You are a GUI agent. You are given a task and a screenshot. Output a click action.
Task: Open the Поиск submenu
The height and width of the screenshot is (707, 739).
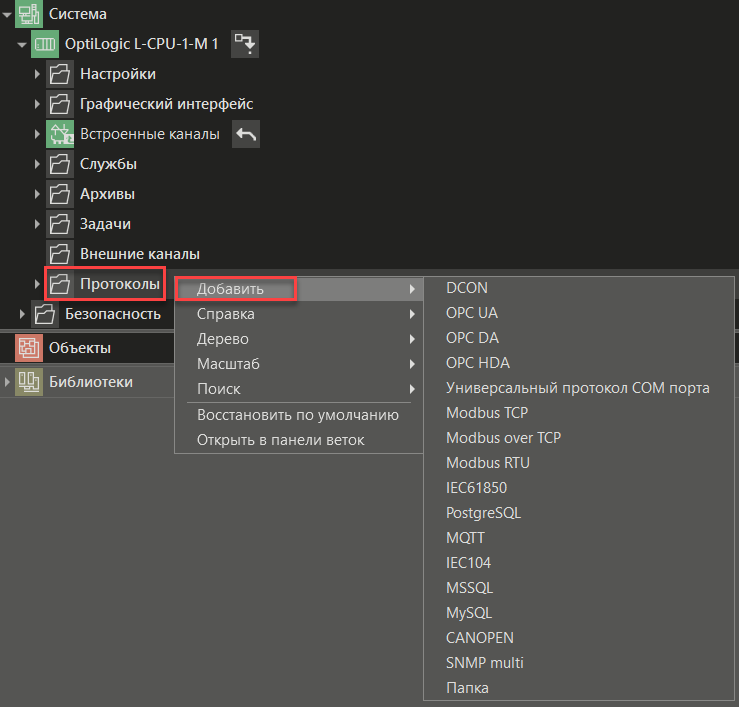click(298, 389)
